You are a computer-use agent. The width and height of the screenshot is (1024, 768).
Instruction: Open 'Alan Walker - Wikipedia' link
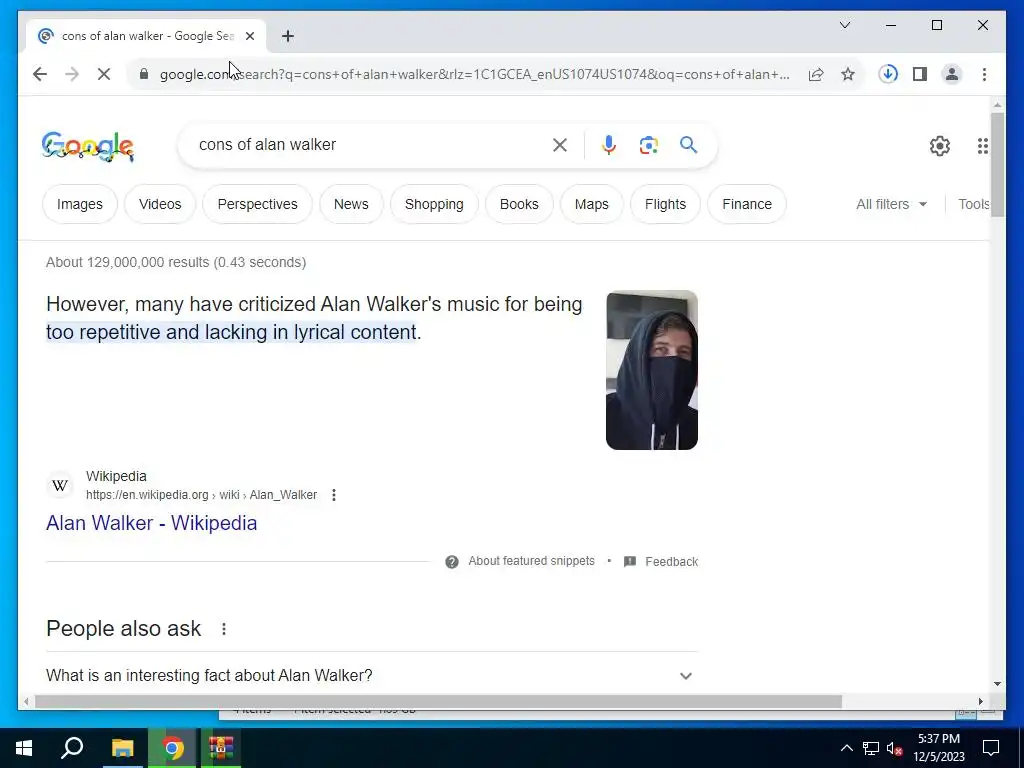pos(152,523)
